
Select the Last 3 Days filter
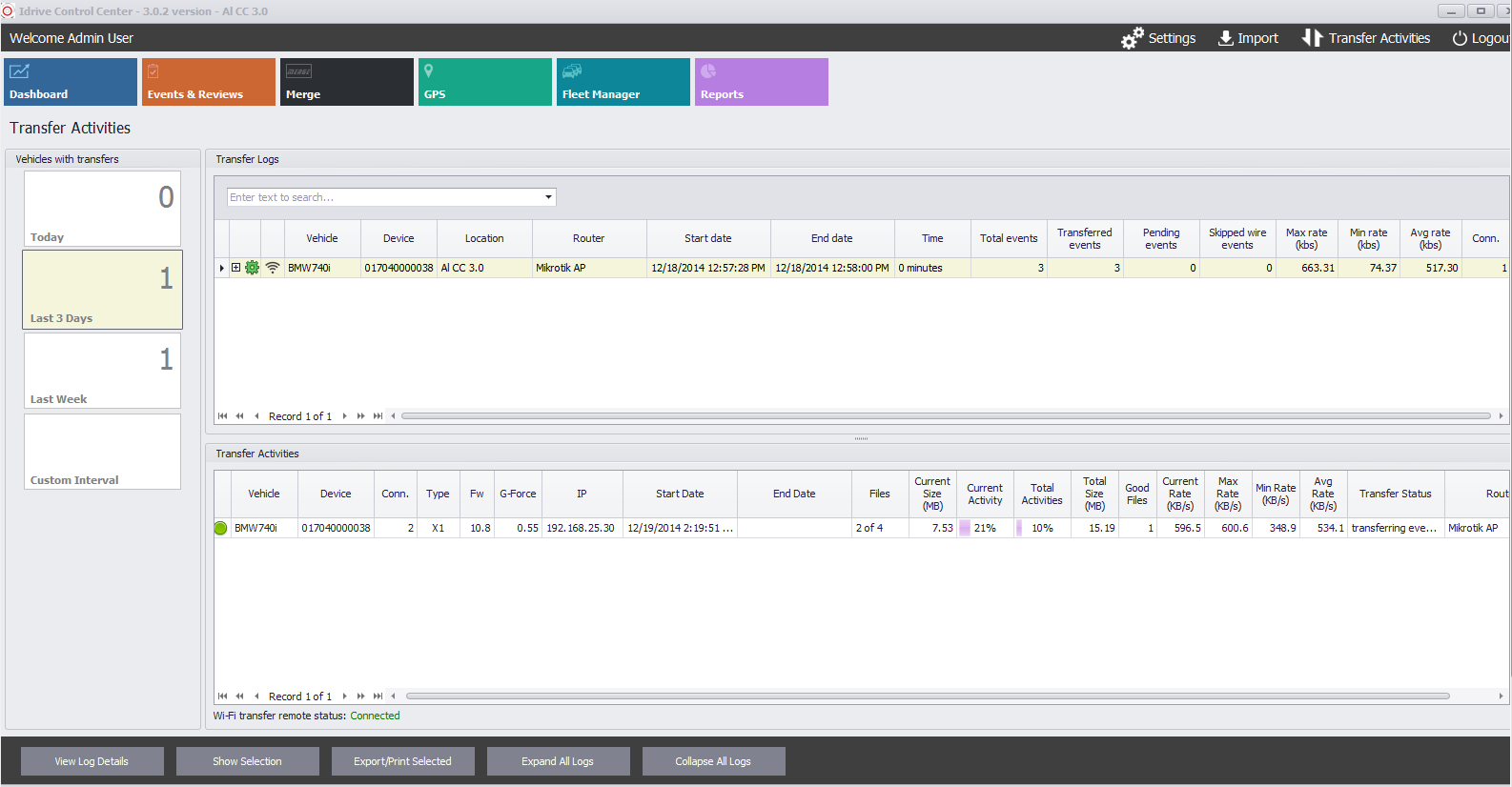(102, 290)
